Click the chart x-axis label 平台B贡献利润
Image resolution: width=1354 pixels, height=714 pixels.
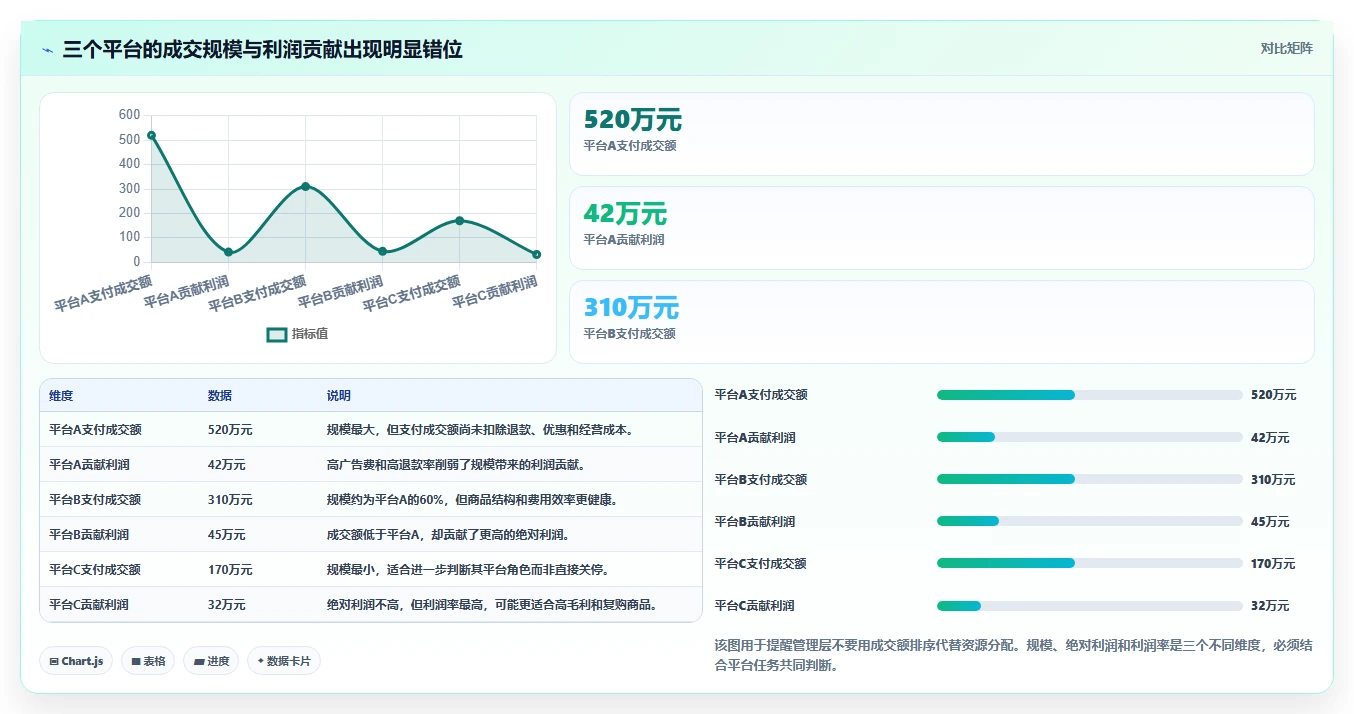click(x=340, y=291)
